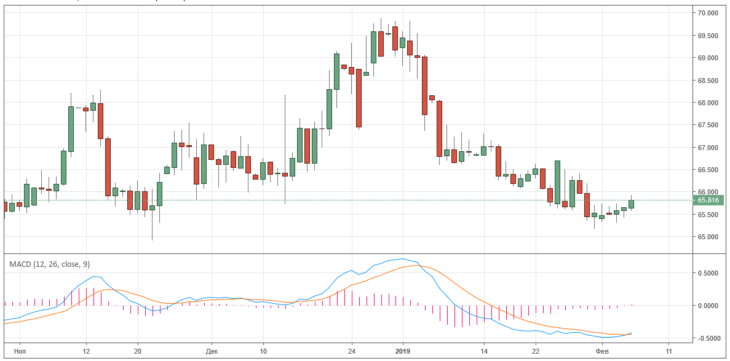Image resolution: width=730 pixels, height=361 pixels.
Task: Click the 68.500 price axis label
Action: click(708, 81)
